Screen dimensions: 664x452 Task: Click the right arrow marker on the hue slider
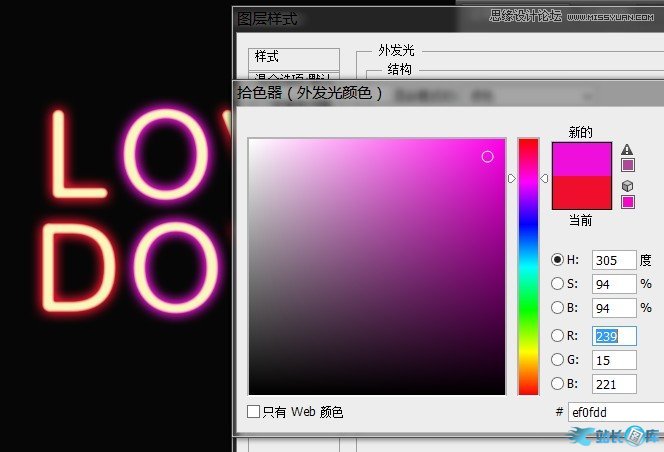(x=544, y=178)
